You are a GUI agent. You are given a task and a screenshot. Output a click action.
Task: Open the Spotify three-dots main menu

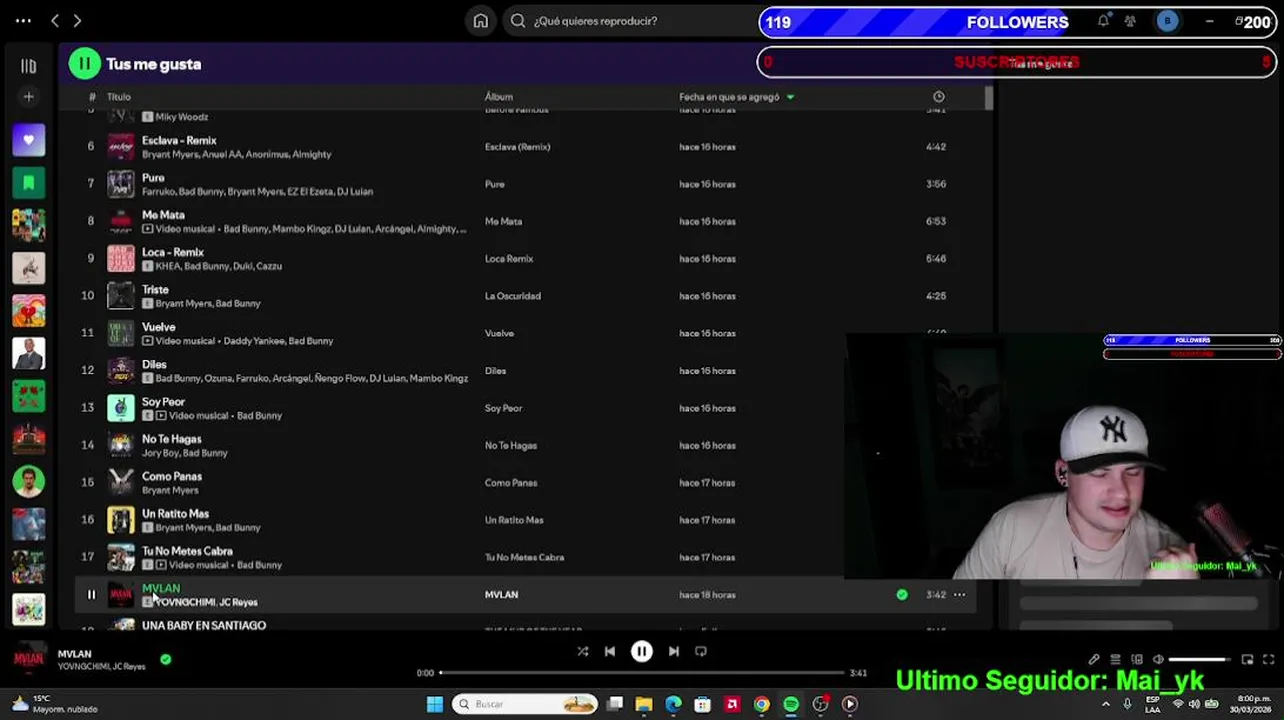point(23,20)
